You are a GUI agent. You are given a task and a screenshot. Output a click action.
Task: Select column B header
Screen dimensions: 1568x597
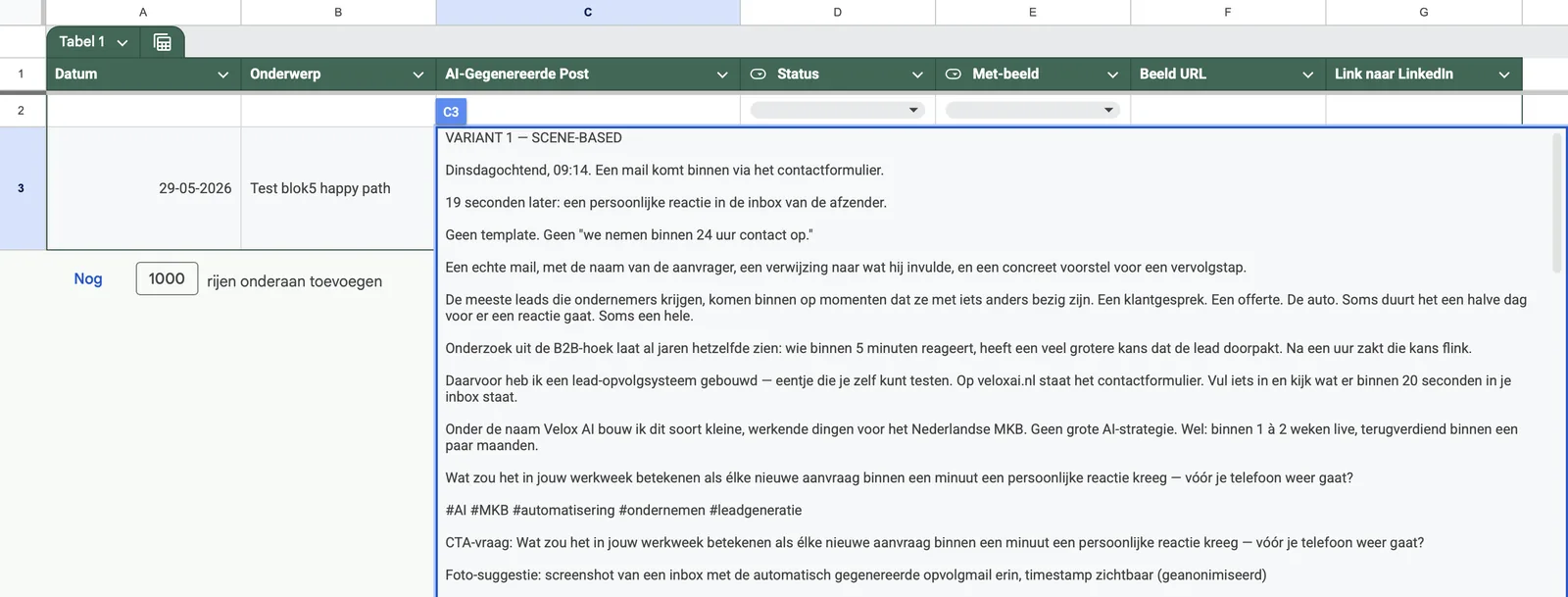pyautogui.click(x=338, y=12)
